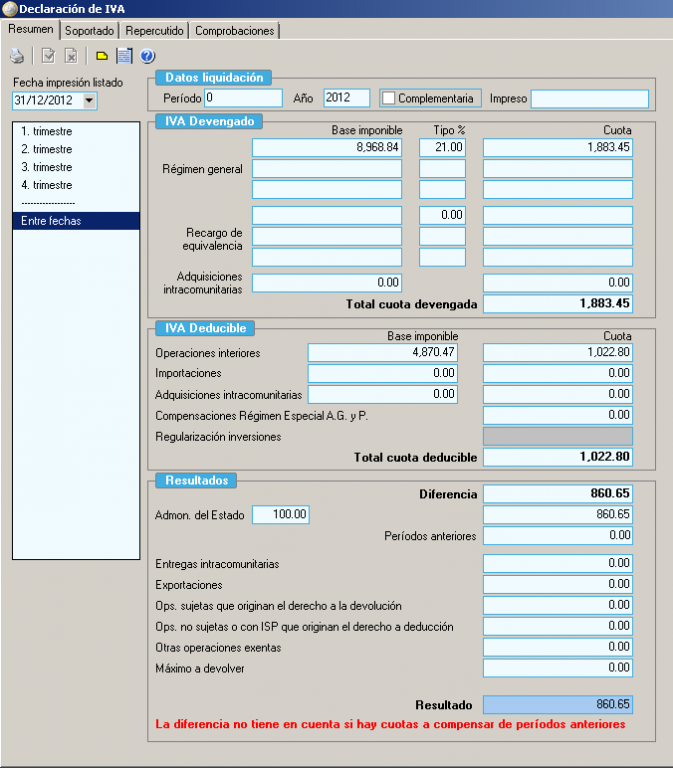Click Operaciones interiores base 4,870.47
Viewport: 673px width, 768px height.
tap(383, 352)
